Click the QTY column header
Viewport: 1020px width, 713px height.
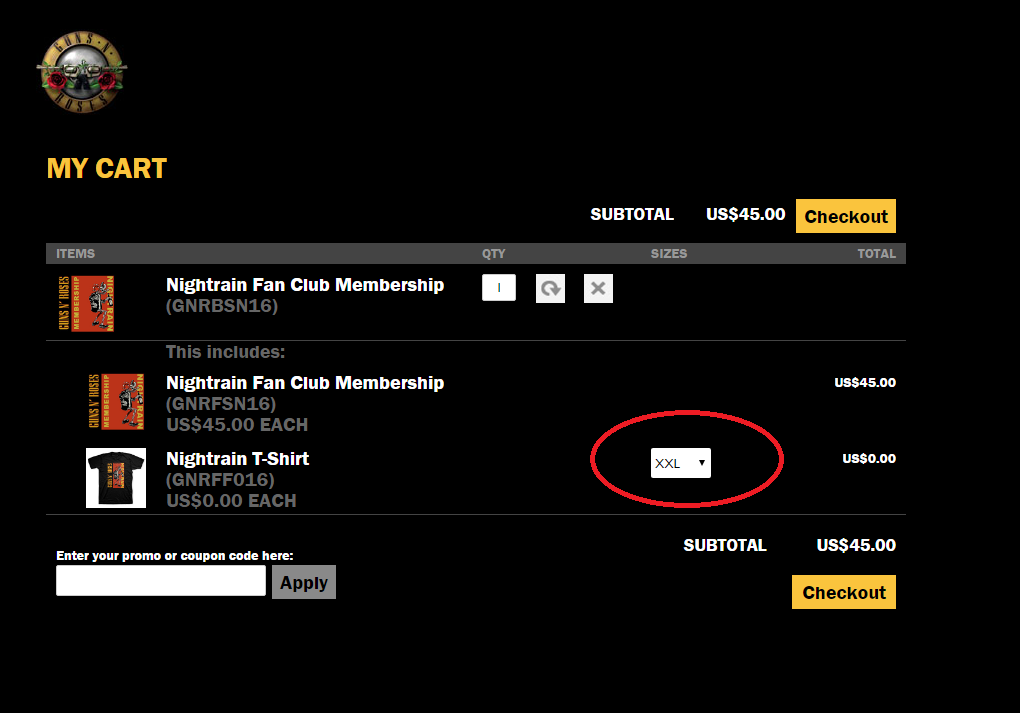(494, 254)
